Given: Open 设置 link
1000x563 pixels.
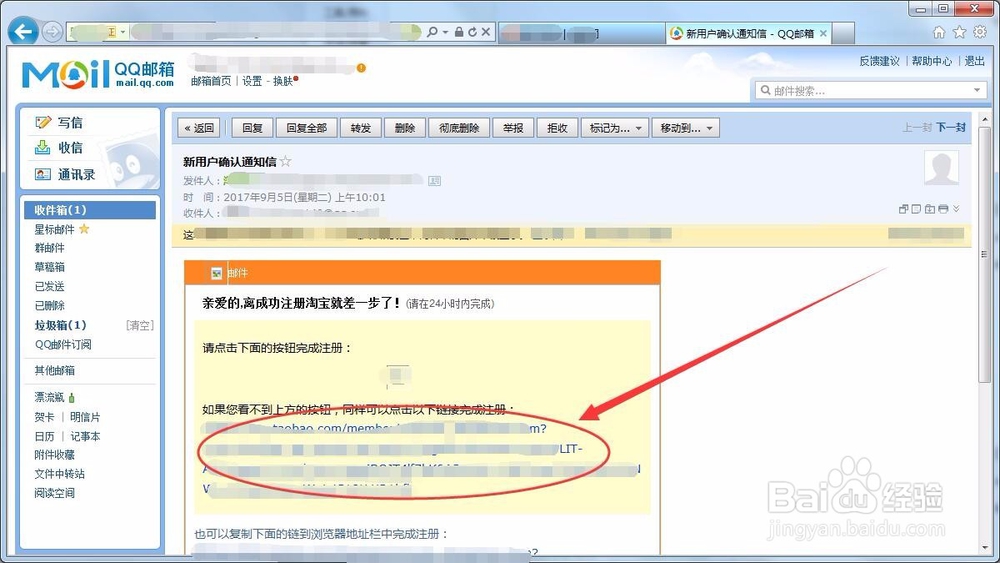Looking at the screenshot, I should pos(252,81).
